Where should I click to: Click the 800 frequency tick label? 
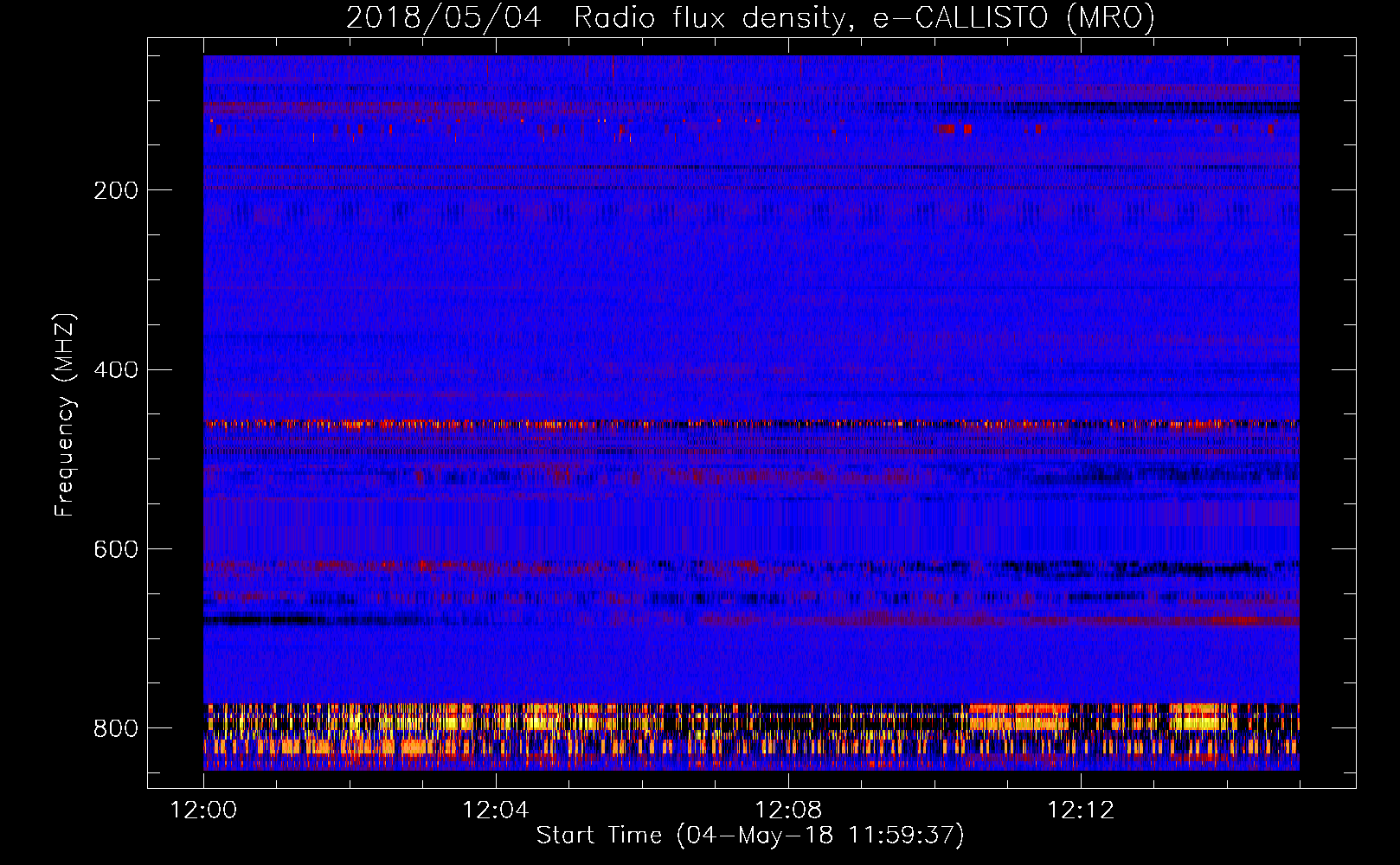(x=116, y=728)
